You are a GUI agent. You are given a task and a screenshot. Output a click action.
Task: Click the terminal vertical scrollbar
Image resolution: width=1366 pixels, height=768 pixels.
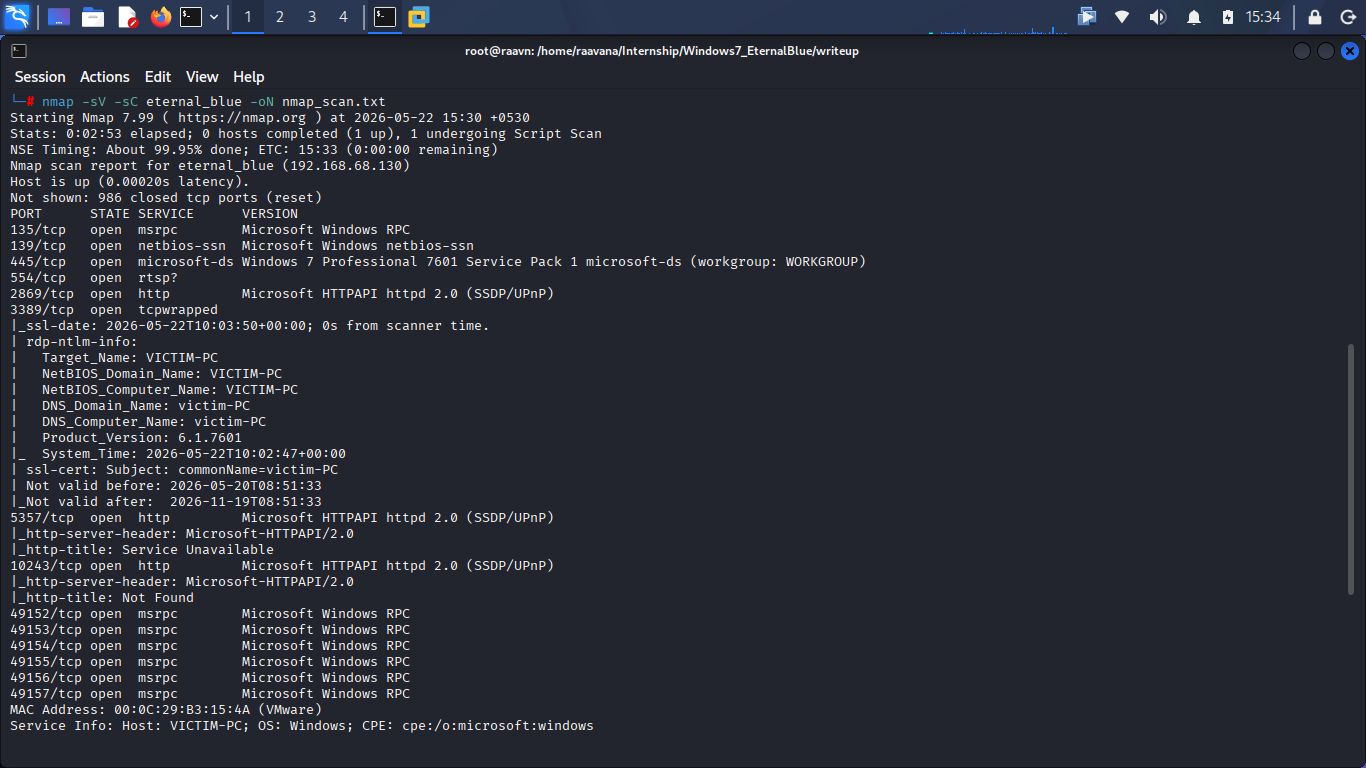(1351, 470)
